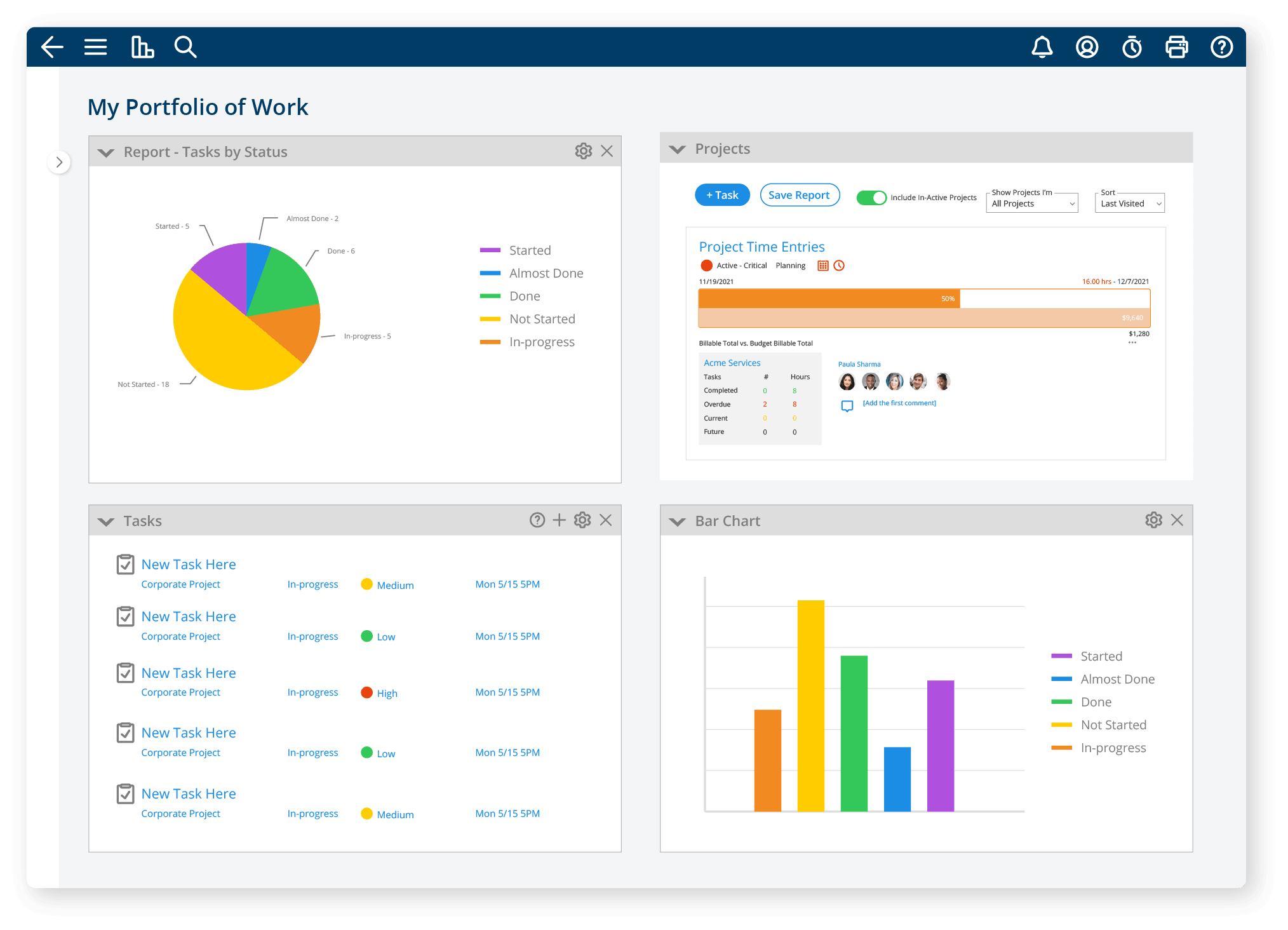
Task: Check off the first New Task Here, Medium priority
Action: [x=126, y=564]
